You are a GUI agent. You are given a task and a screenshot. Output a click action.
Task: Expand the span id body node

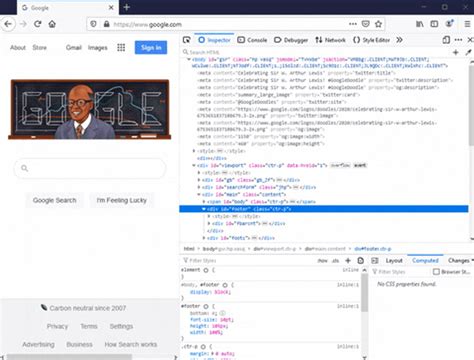204,202
